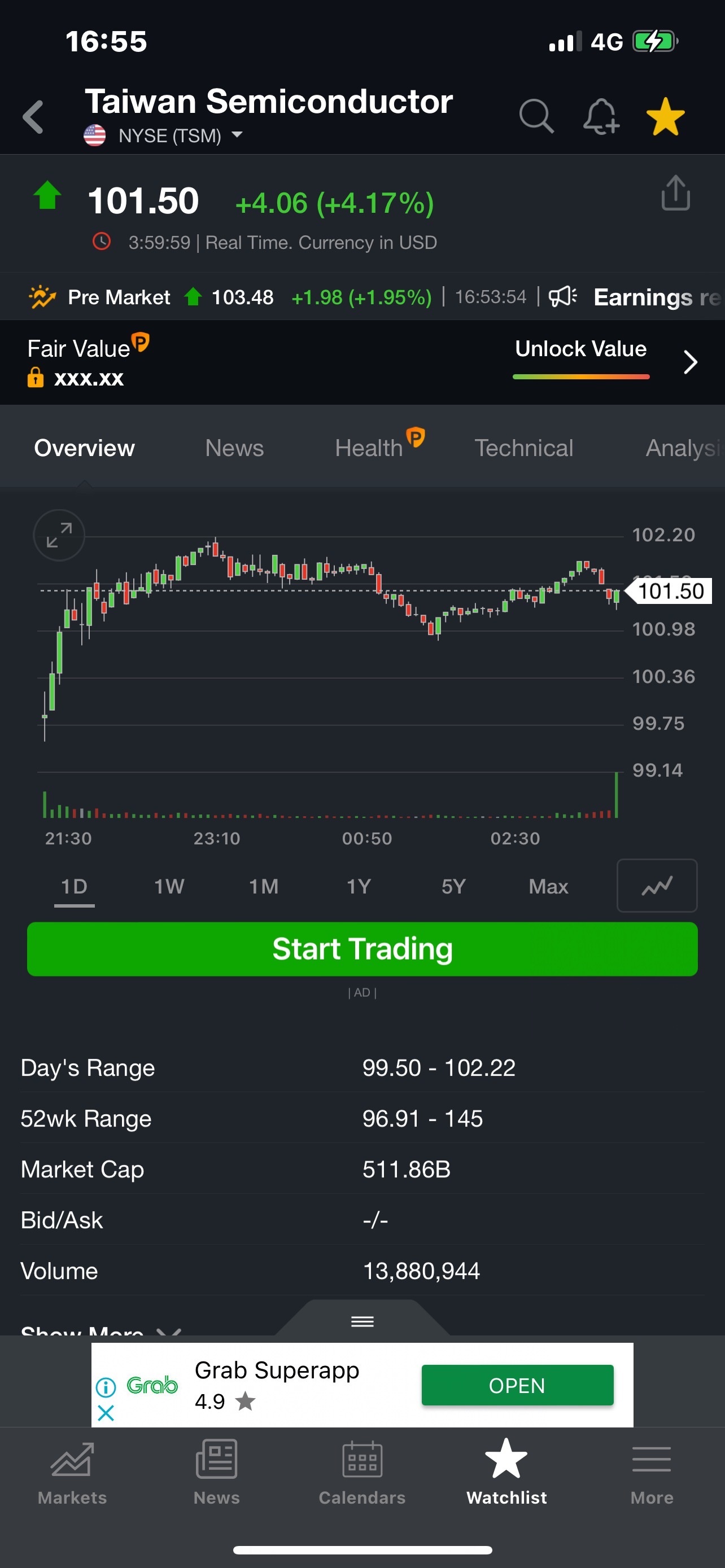
Task: Switch to the Health tab
Action: (369, 448)
